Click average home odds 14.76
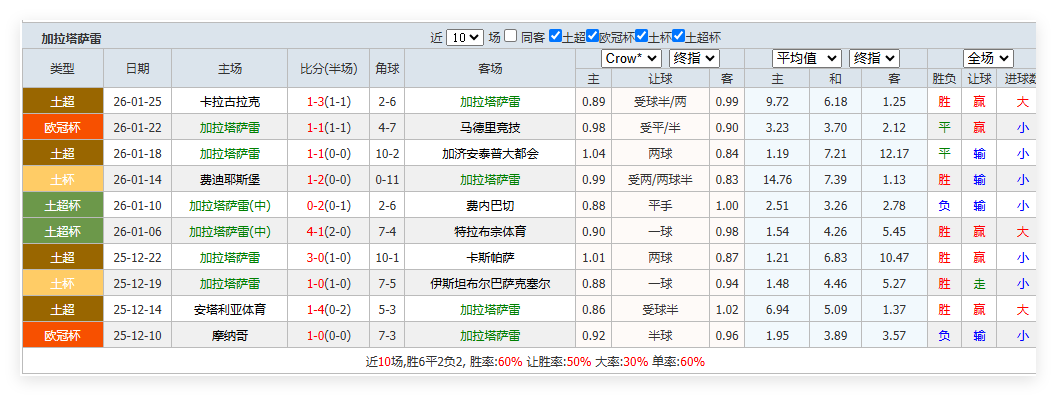Screen dimensions: 1056x396 [x=778, y=180]
